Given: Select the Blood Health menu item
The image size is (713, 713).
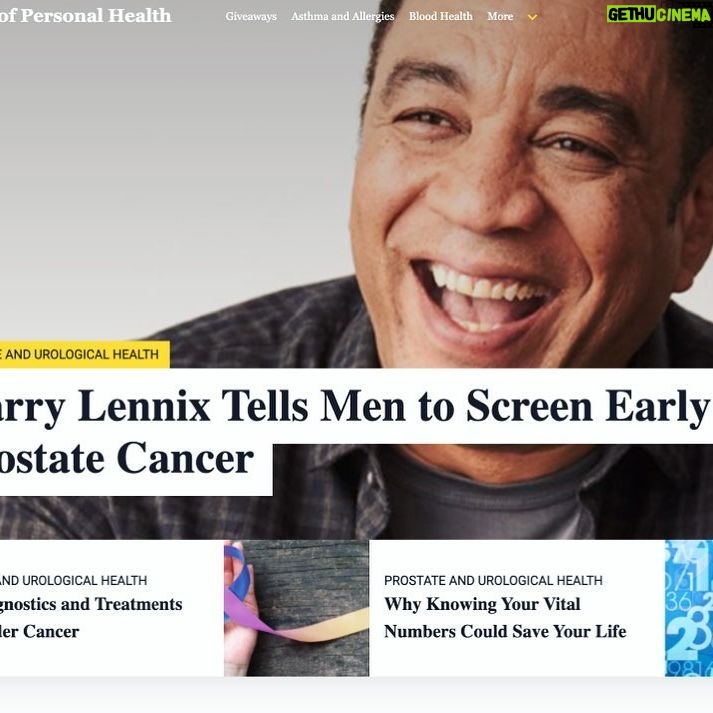Looking at the screenshot, I should (x=441, y=16).
